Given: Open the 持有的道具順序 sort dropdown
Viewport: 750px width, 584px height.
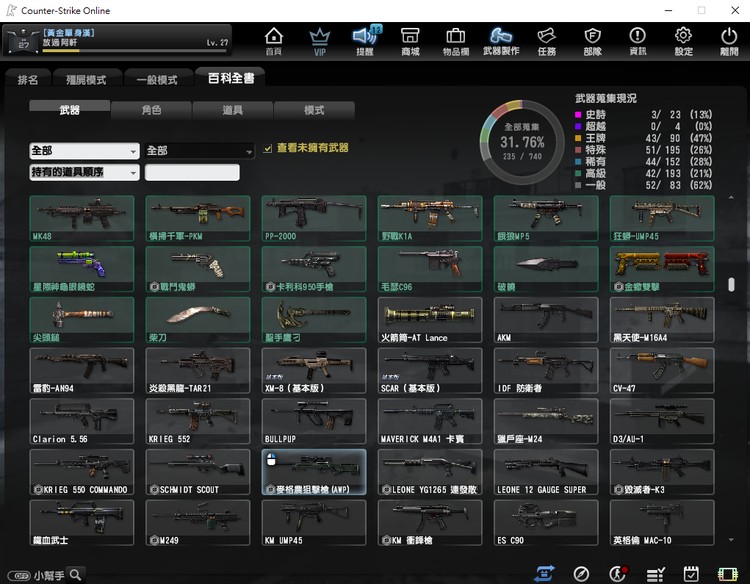Looking at the screenshot, I should 84,173.
